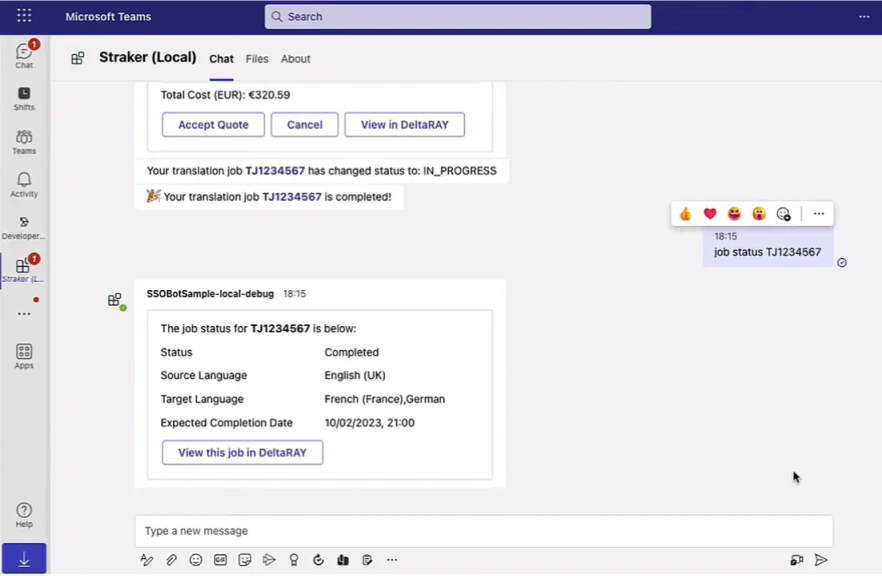The width and height of the screenshot is (882, 576).
Task: Click the '10/02/2023, 21:00' date value
Action: tap(370, 423)
